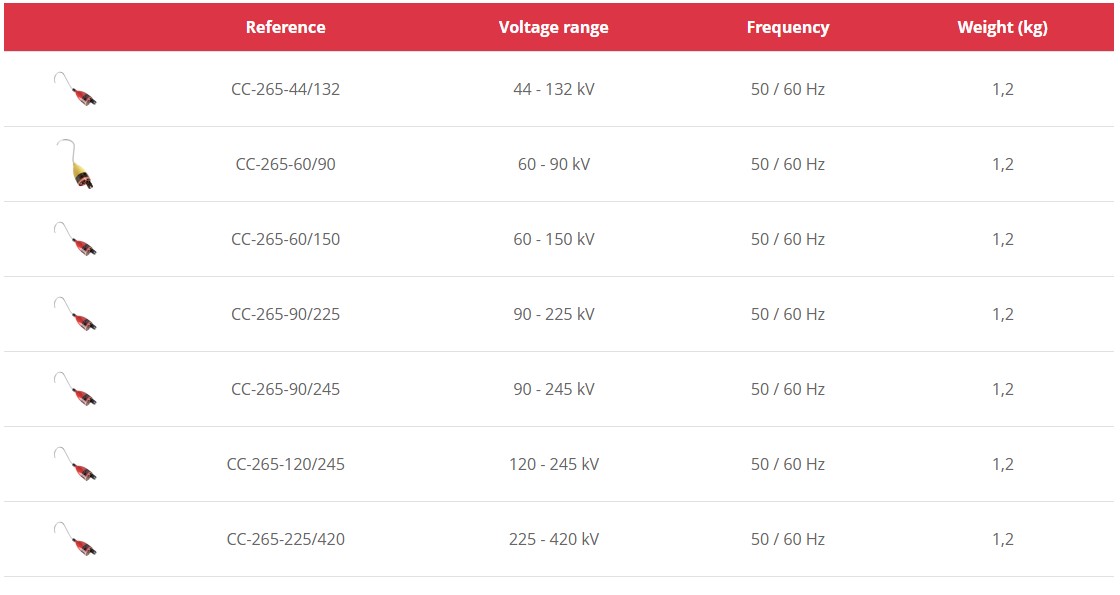Select reference CC-265-120/245
The width and height of the screenshot is (1120, 595).
coord(285,464)
